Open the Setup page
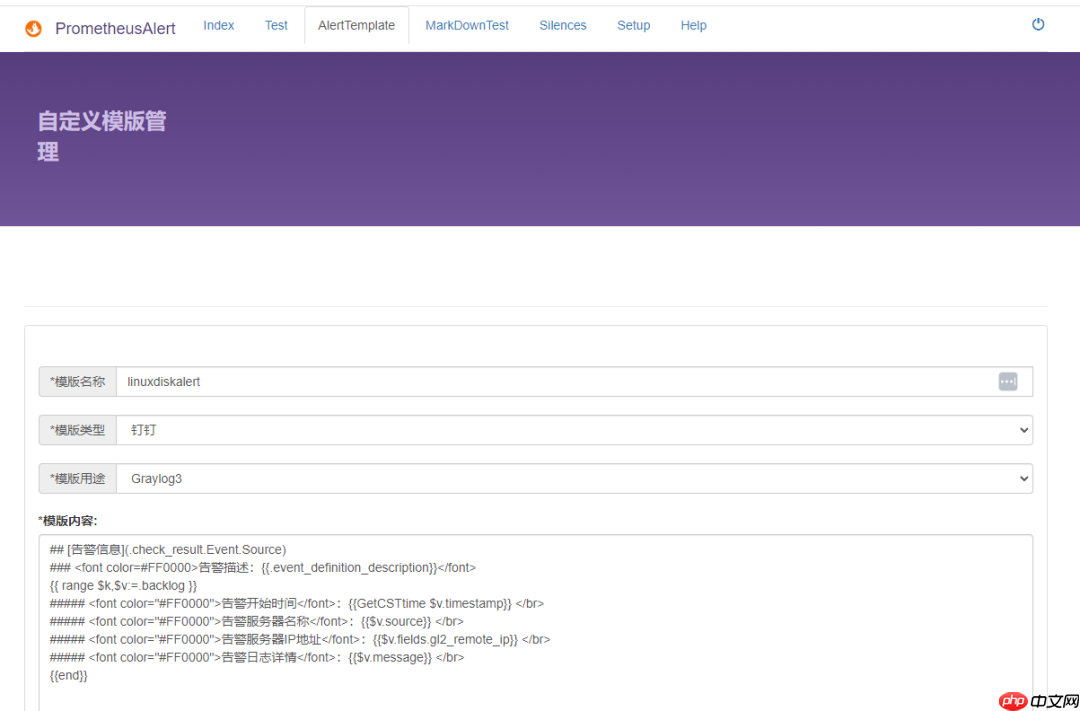 (633, 25)
